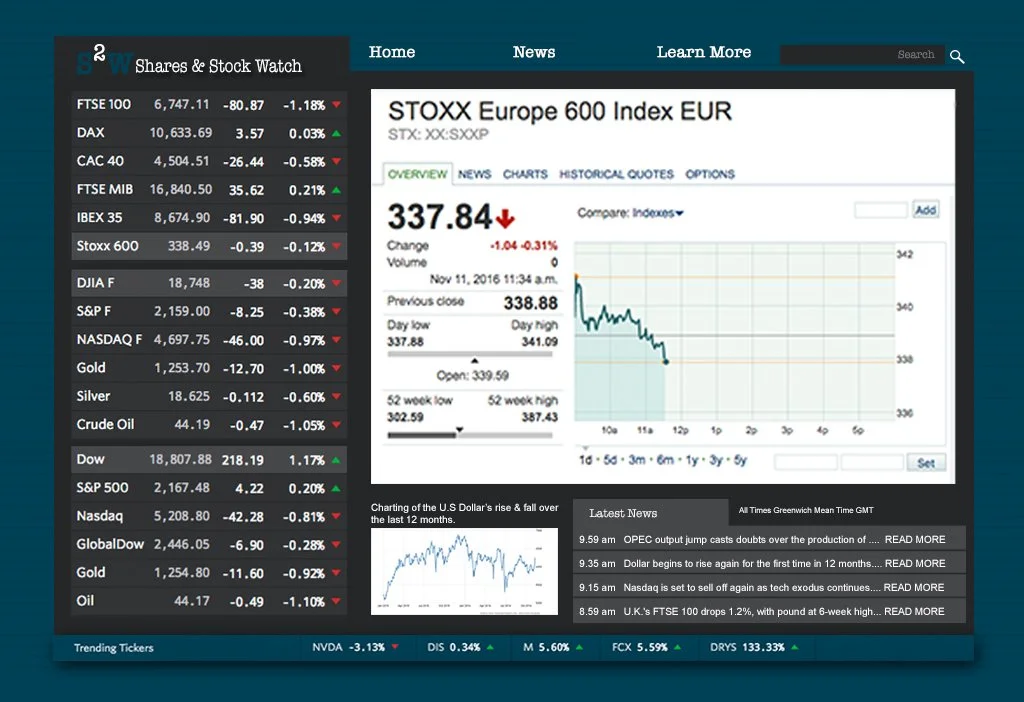The image size is (1024, 702).
Task: Click the STOXX intraday price chart
Action: pos(735,332)
